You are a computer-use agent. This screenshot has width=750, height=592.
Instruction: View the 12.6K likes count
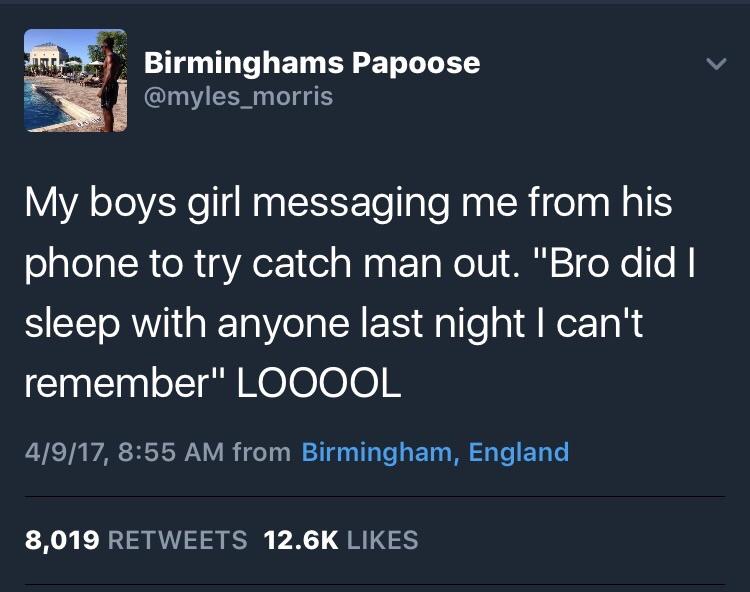click(300, 540)
